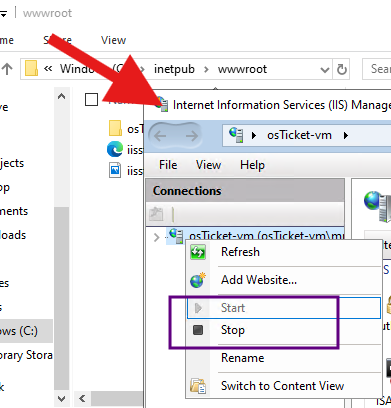391x408 pixels.
Task: Click the navigation pane scroll-down arrow
Action: coord(61,398)
